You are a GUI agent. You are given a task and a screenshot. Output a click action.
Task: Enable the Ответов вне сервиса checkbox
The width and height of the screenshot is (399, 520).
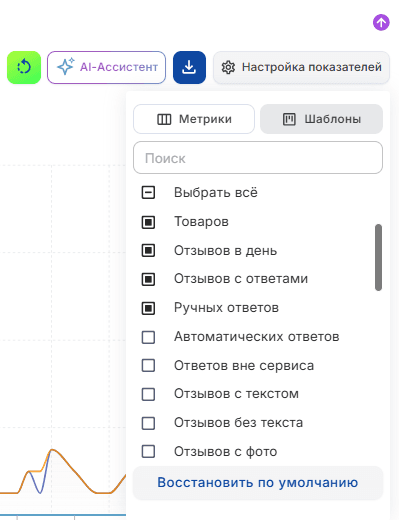click(148, 365)
